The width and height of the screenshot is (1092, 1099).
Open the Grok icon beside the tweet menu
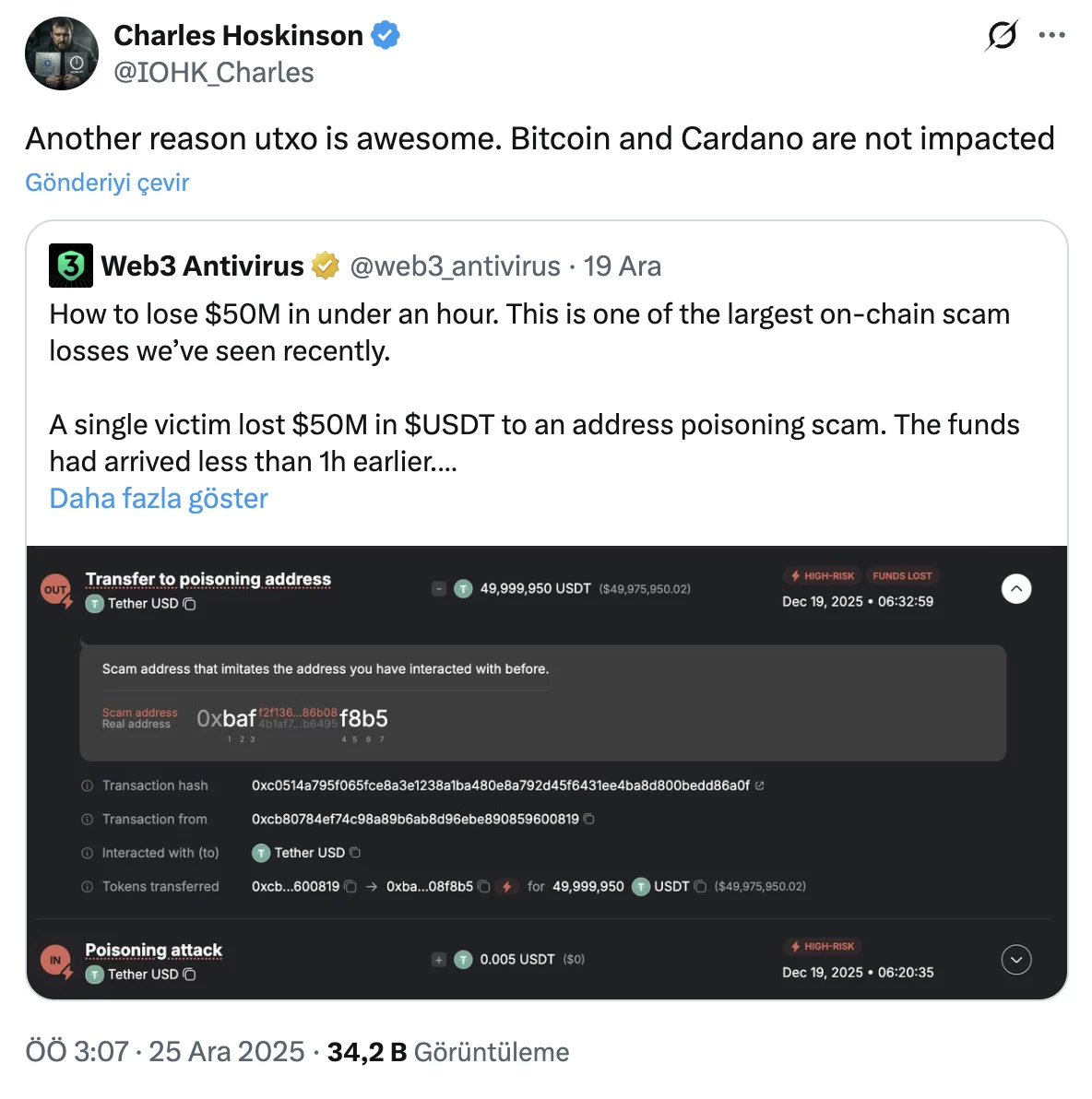point(1002,36)
